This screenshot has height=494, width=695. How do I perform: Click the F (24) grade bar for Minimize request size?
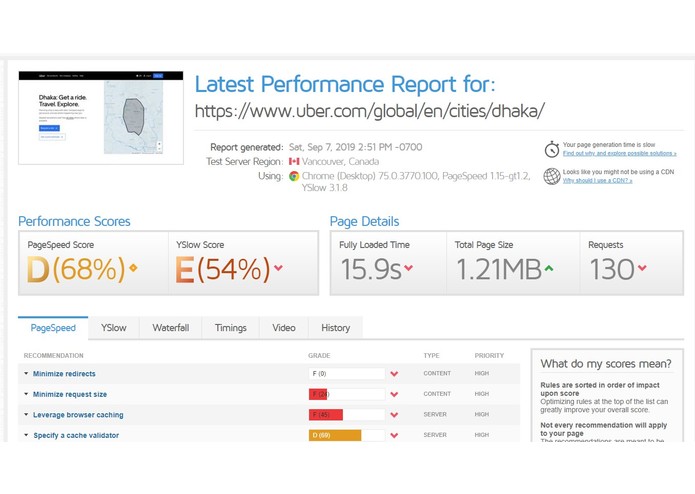[x=347, y=394]
